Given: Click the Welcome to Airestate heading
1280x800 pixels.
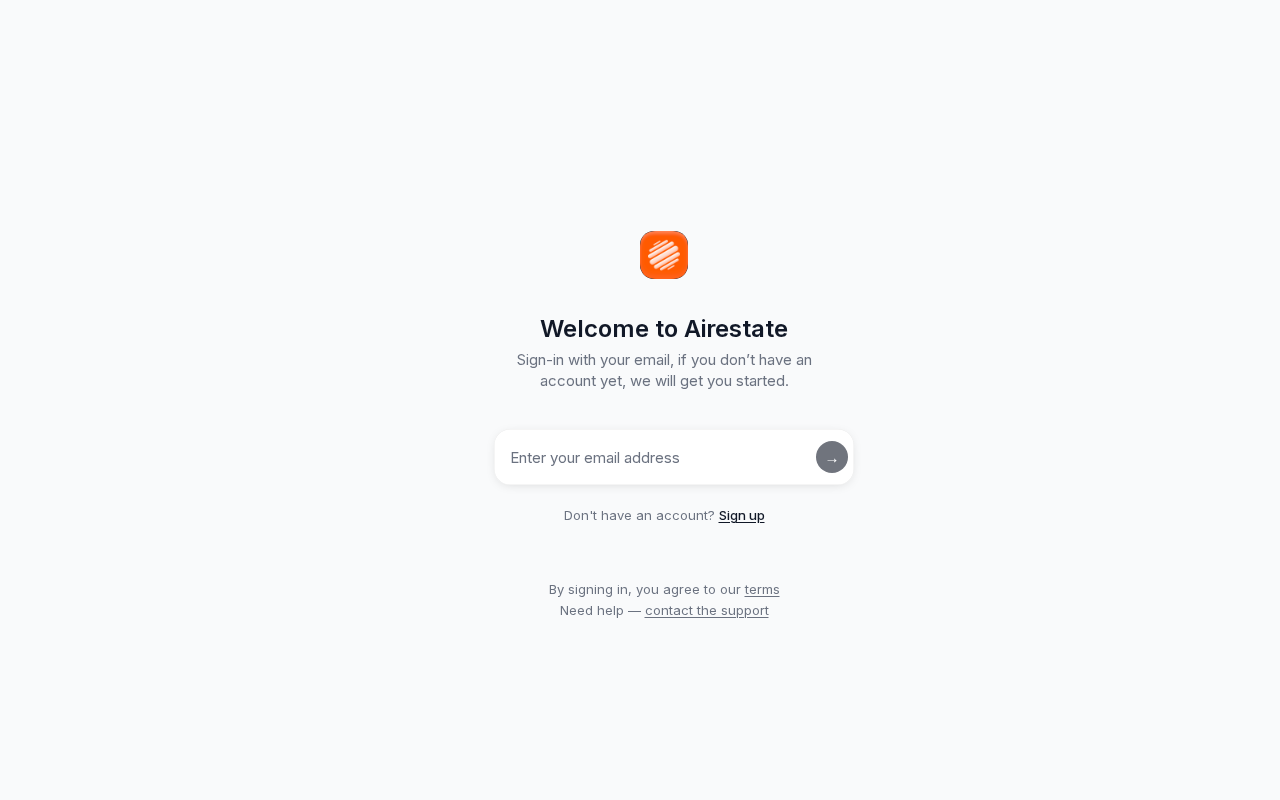Looking at the screenshot, I should [664, 328].
